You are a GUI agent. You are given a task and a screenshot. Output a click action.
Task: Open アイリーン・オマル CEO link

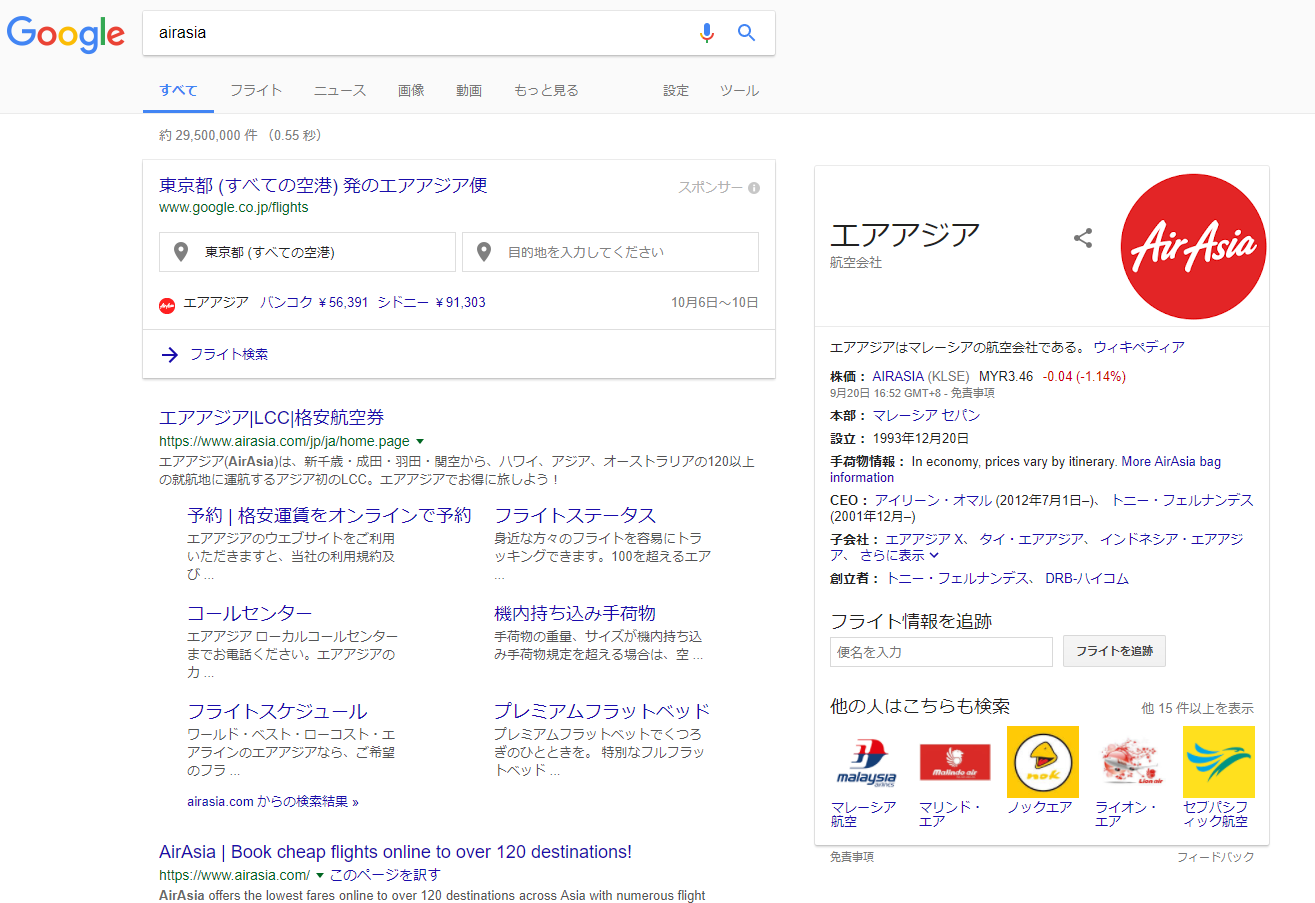(933, 500)
